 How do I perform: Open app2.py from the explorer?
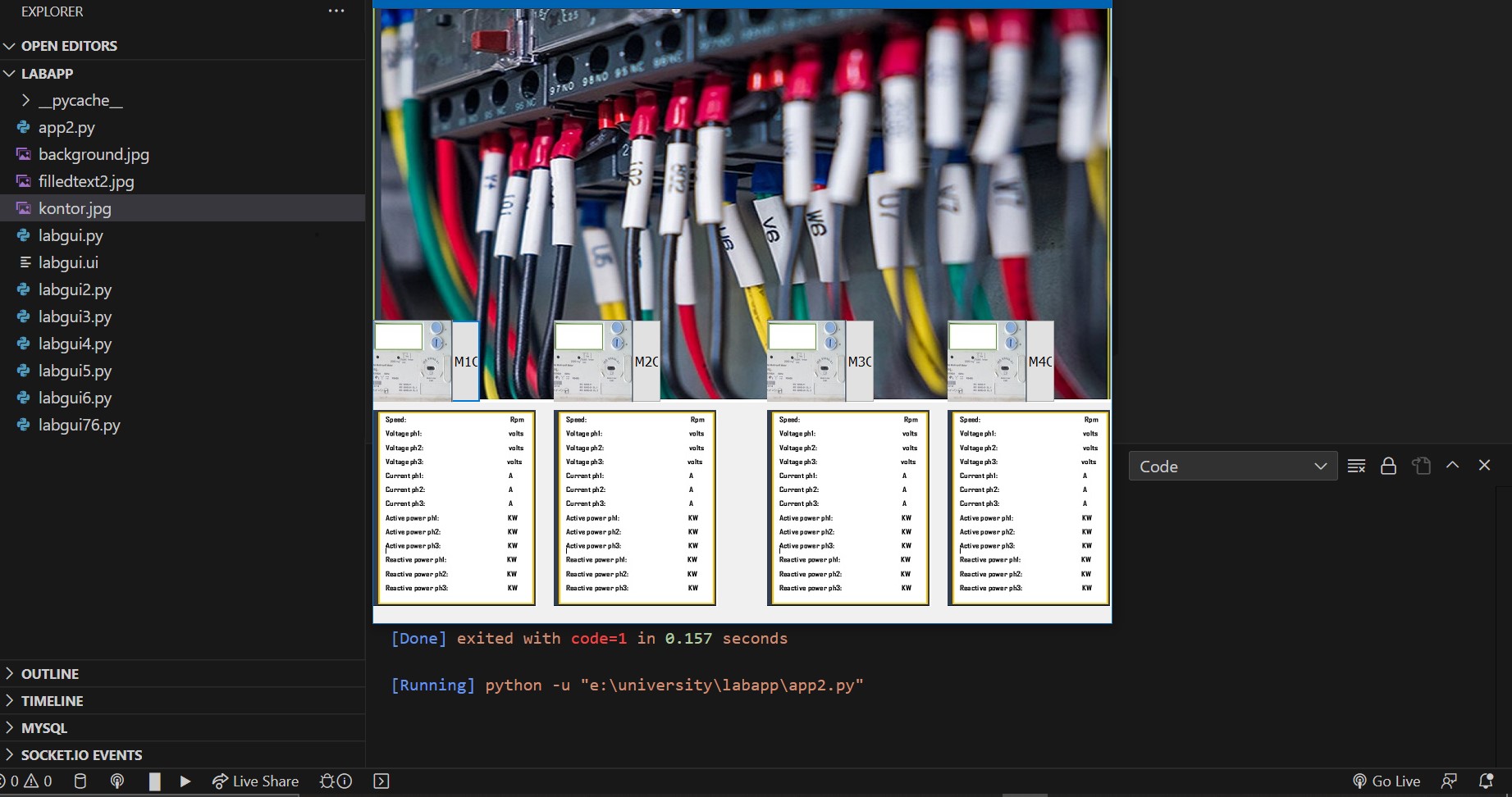pos(66,127)
